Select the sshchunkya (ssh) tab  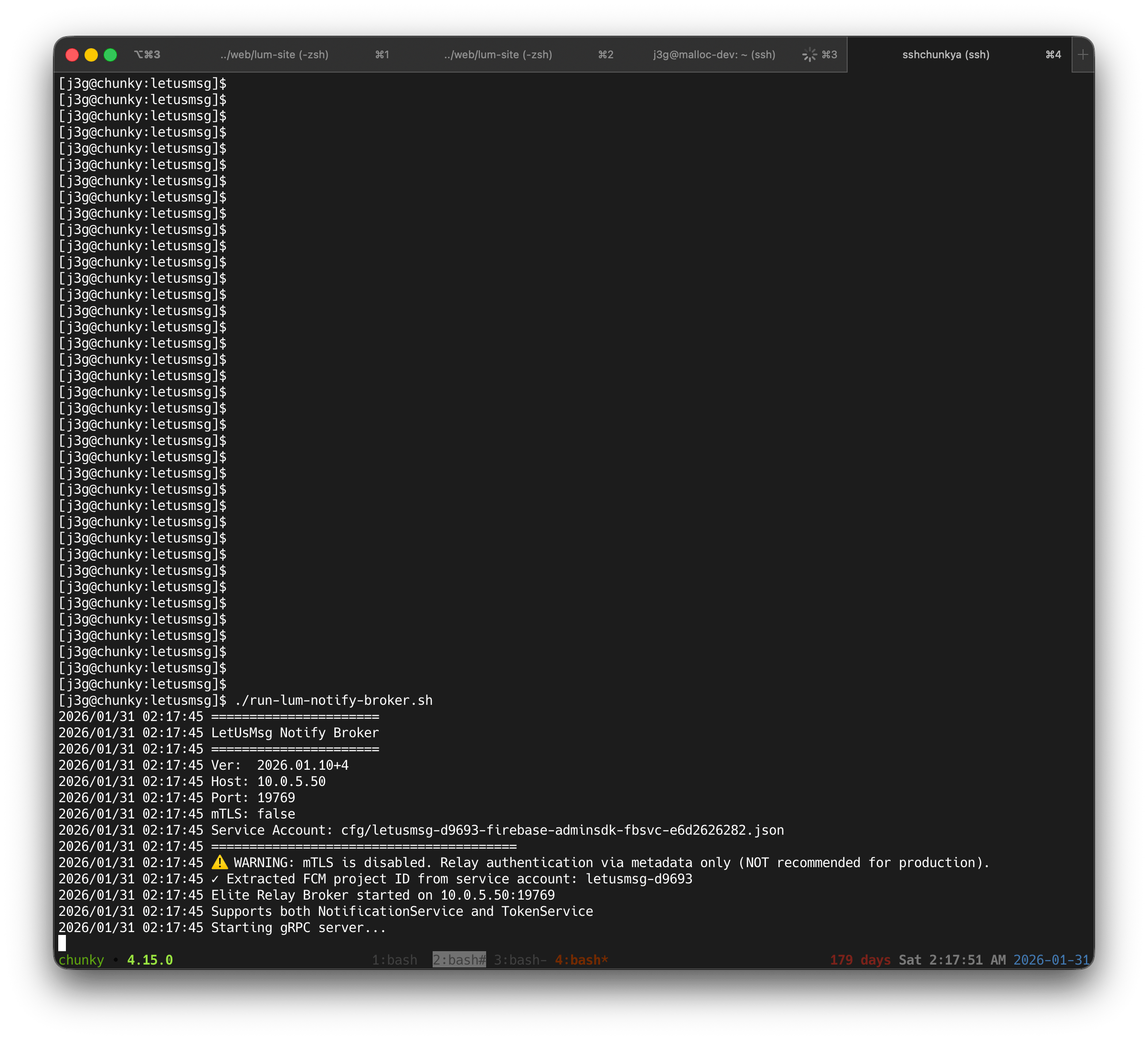(945, 55)
